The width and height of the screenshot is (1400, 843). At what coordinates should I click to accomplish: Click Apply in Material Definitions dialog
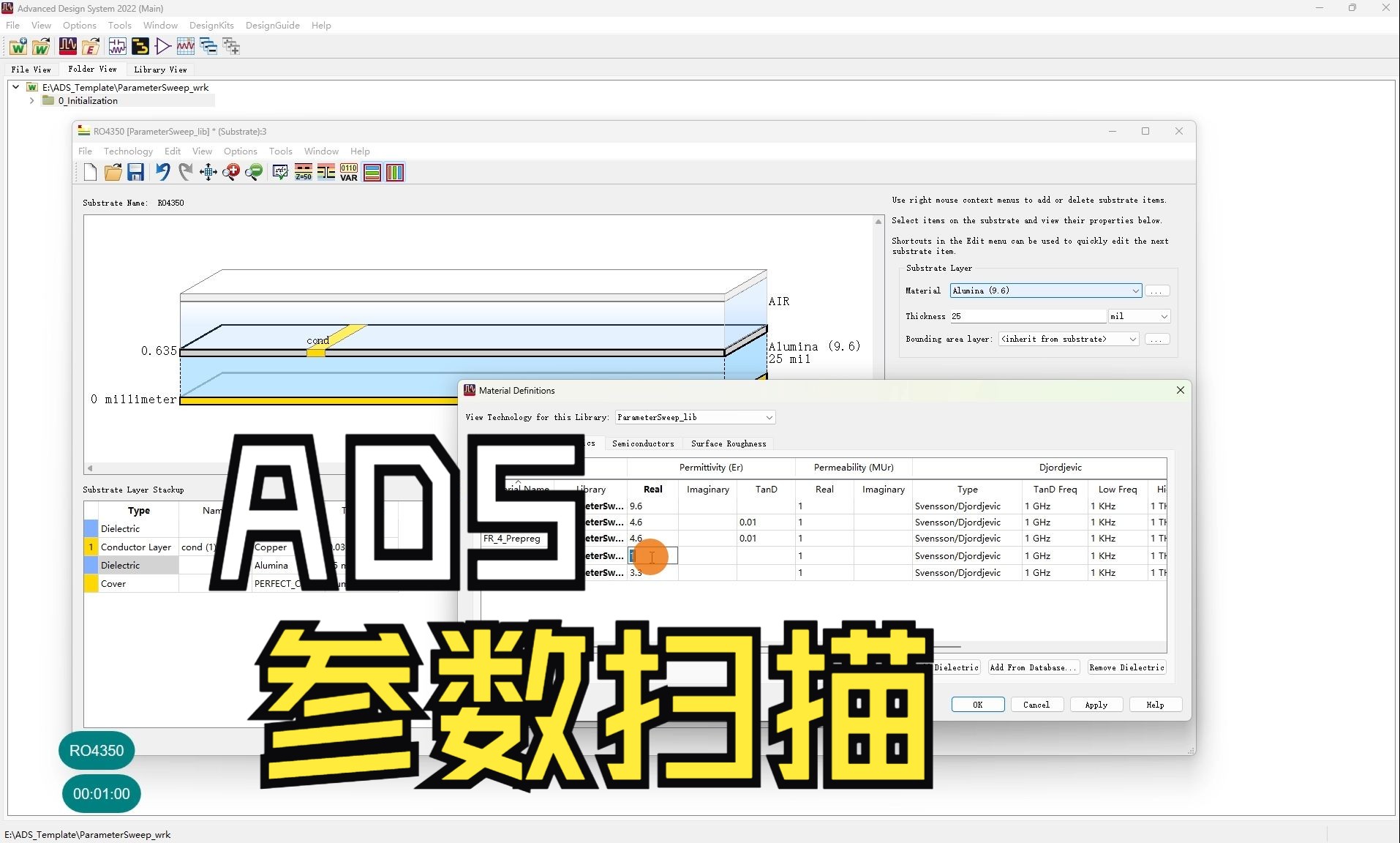point(1096,705)
